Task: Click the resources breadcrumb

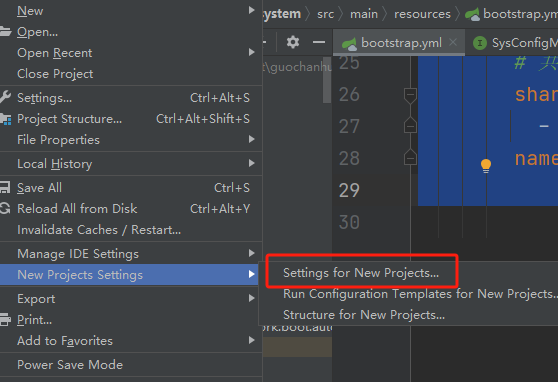Action: click(x=422, y=14)
